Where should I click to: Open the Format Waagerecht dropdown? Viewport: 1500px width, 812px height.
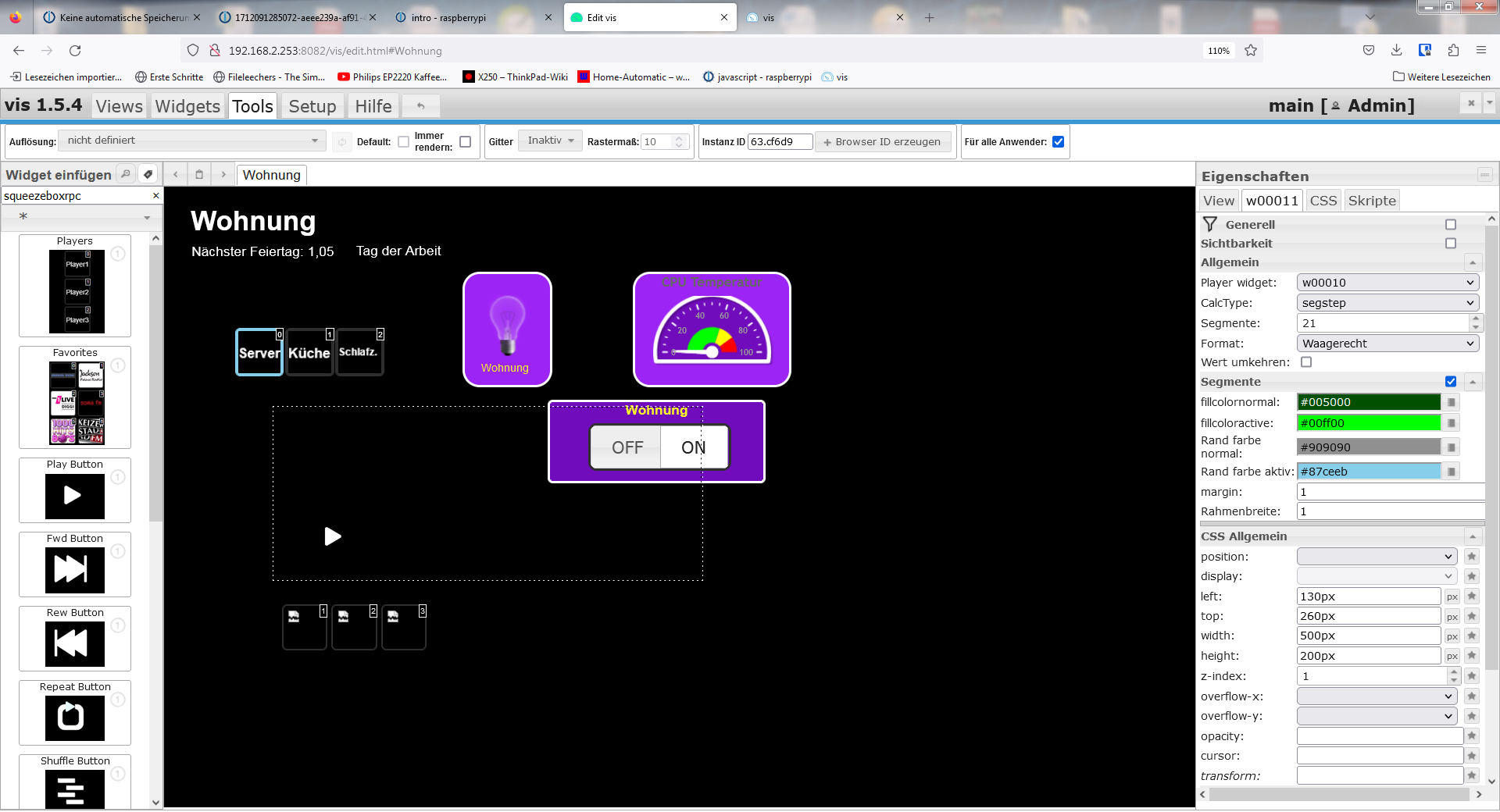tap(1387, 344)
